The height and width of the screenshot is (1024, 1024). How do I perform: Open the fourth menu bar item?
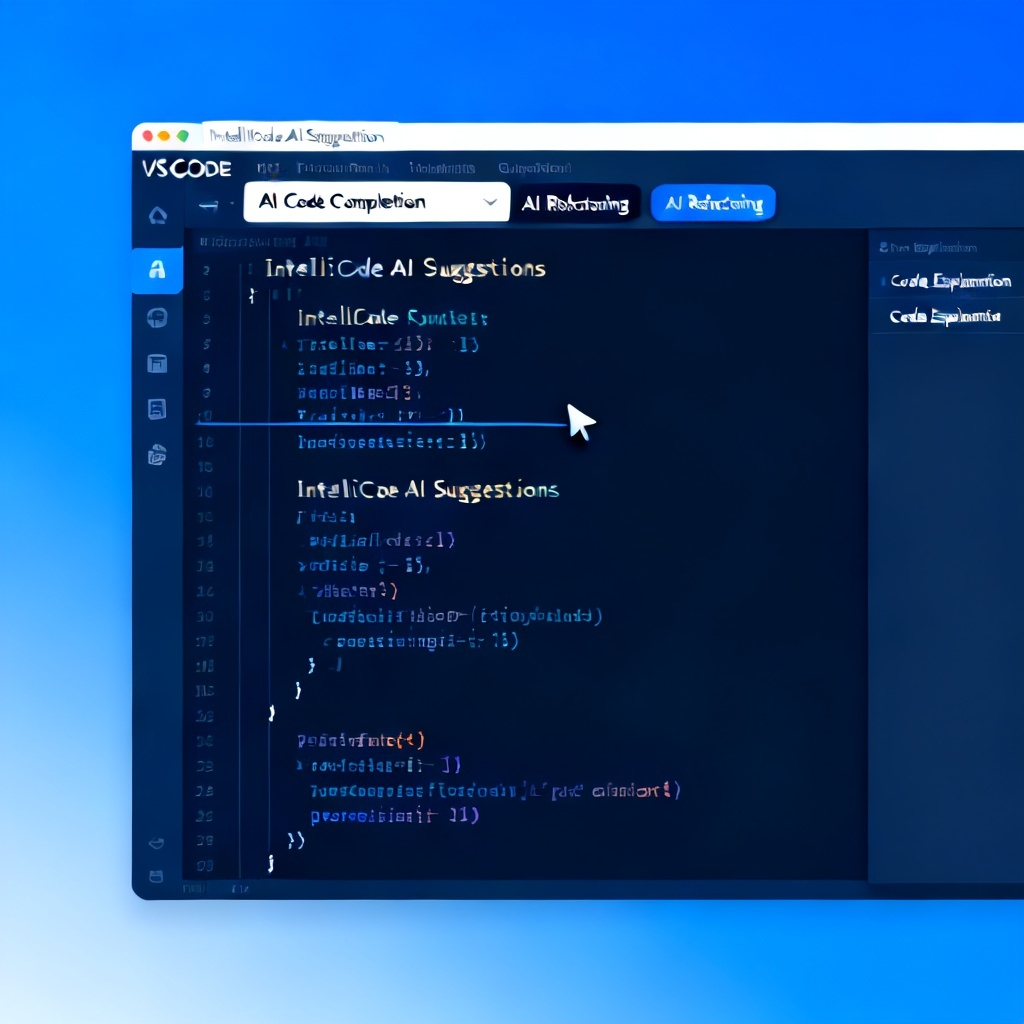[x=534, y=168]
